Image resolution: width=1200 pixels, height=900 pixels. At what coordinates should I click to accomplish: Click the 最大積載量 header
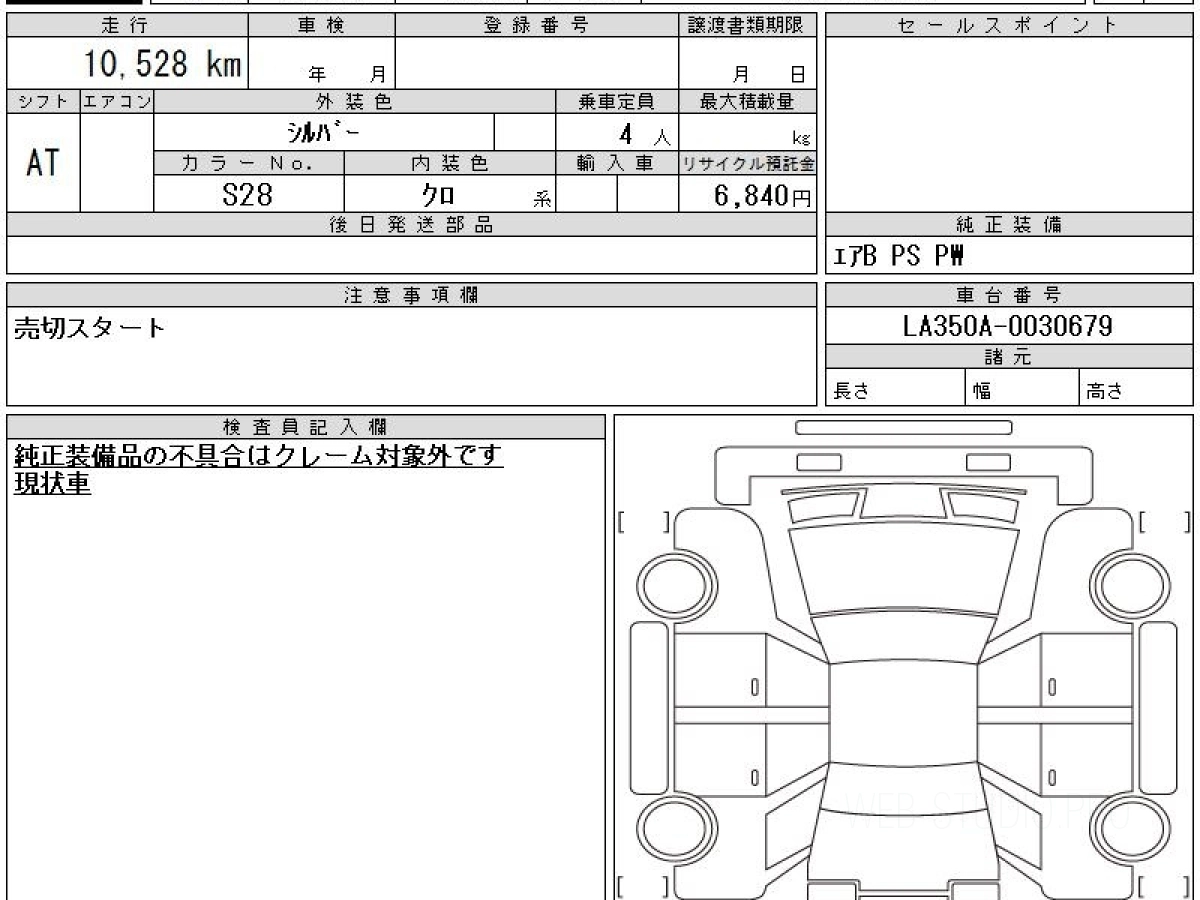(747, 101)
